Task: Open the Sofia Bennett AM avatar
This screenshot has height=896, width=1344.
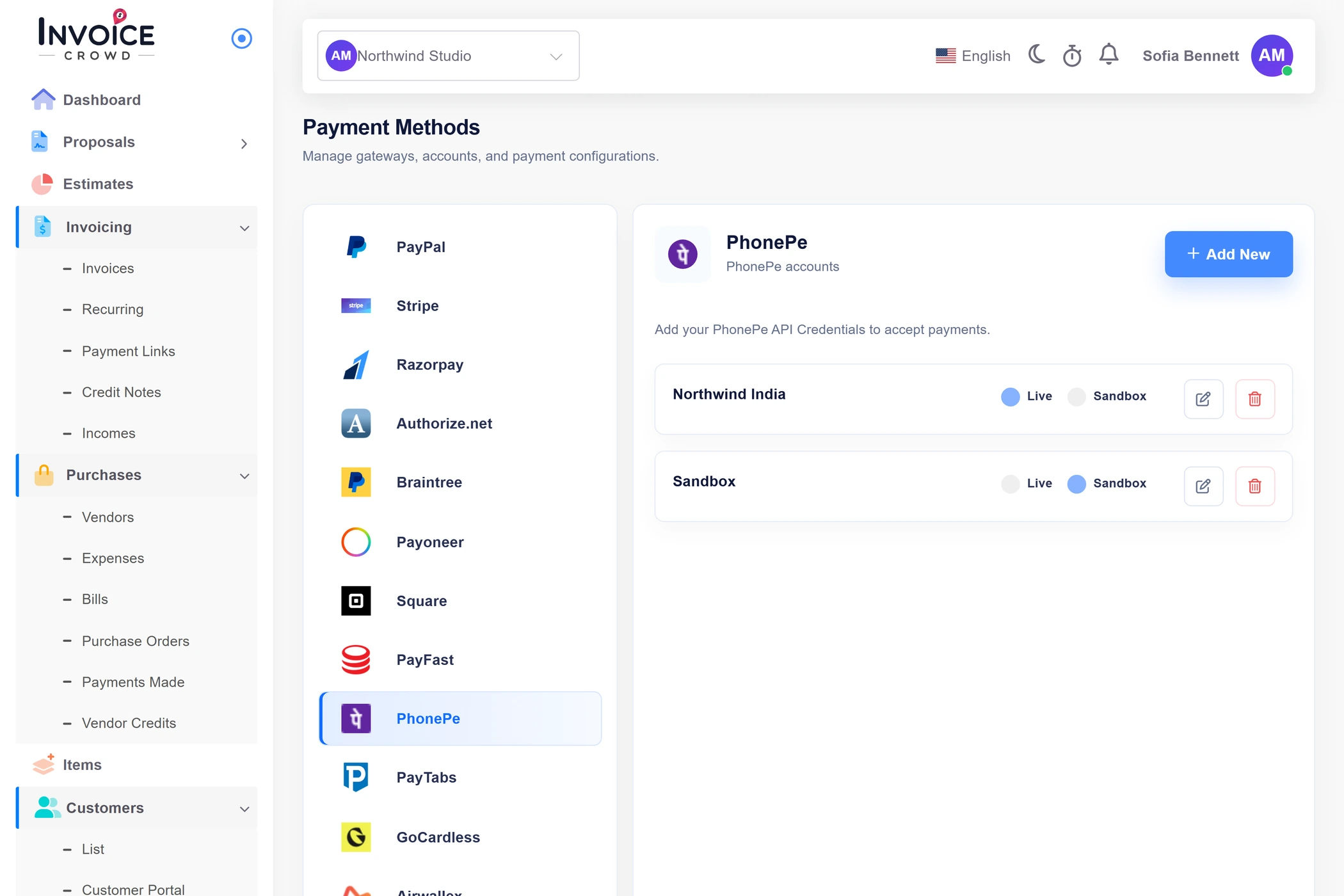Action: pyautogui.click(x=1272, y=56)
